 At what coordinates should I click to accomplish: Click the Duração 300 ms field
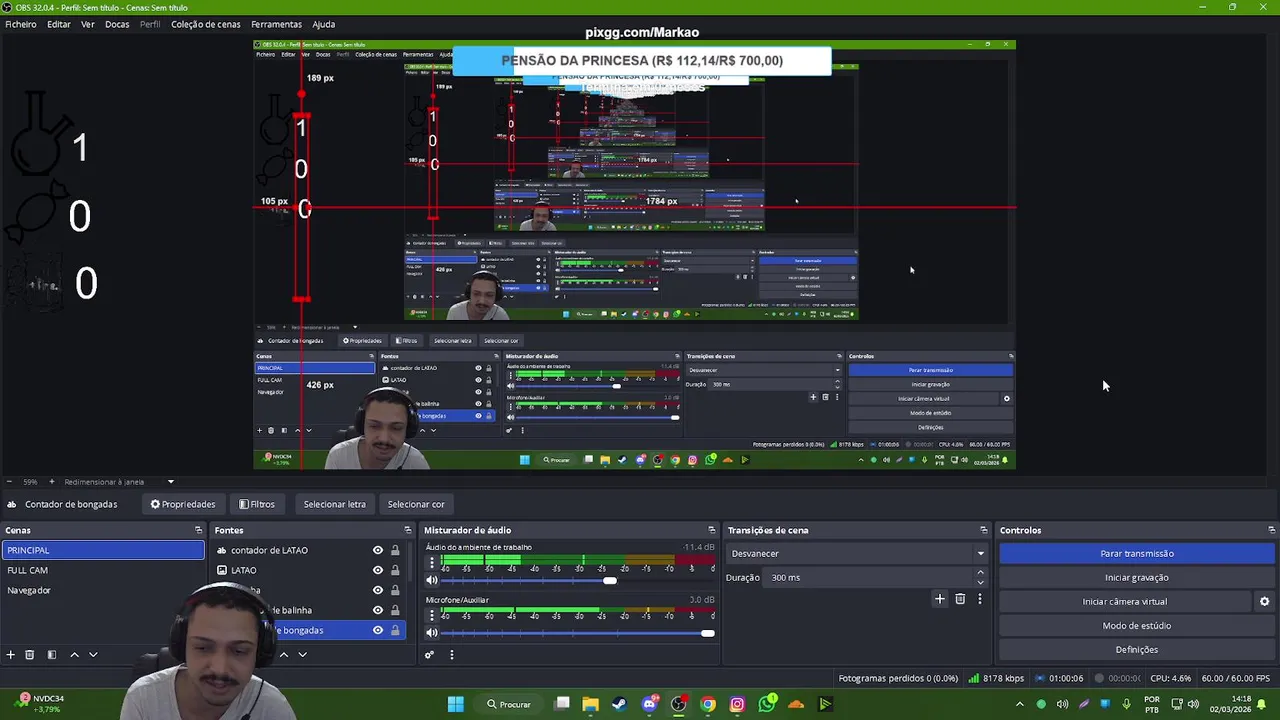(868, 577)
